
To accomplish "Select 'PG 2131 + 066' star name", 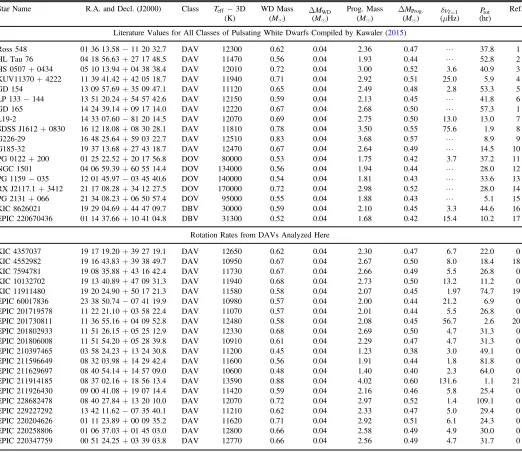I will click(24, 199).
